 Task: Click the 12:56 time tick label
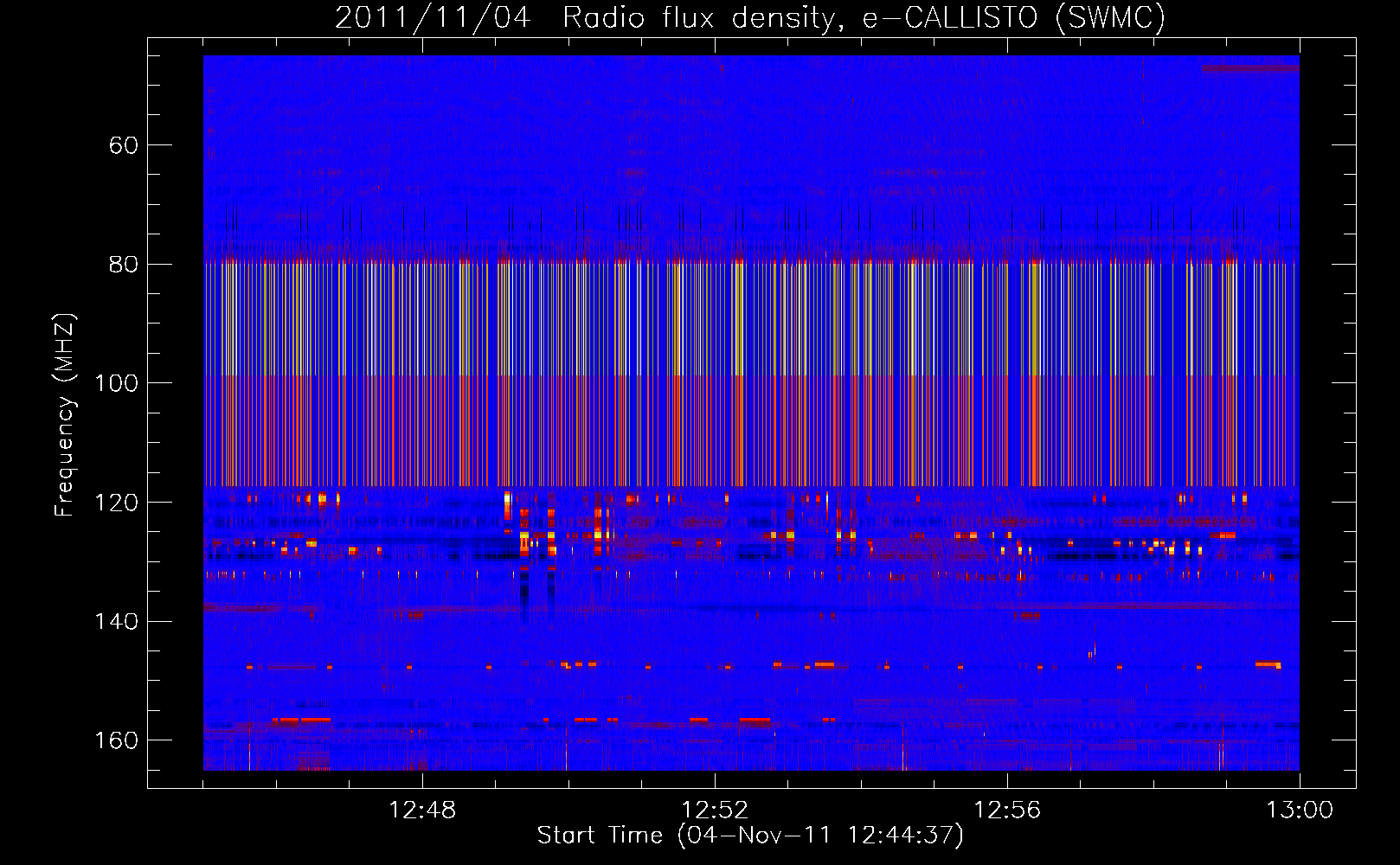tap(1007, 811)
